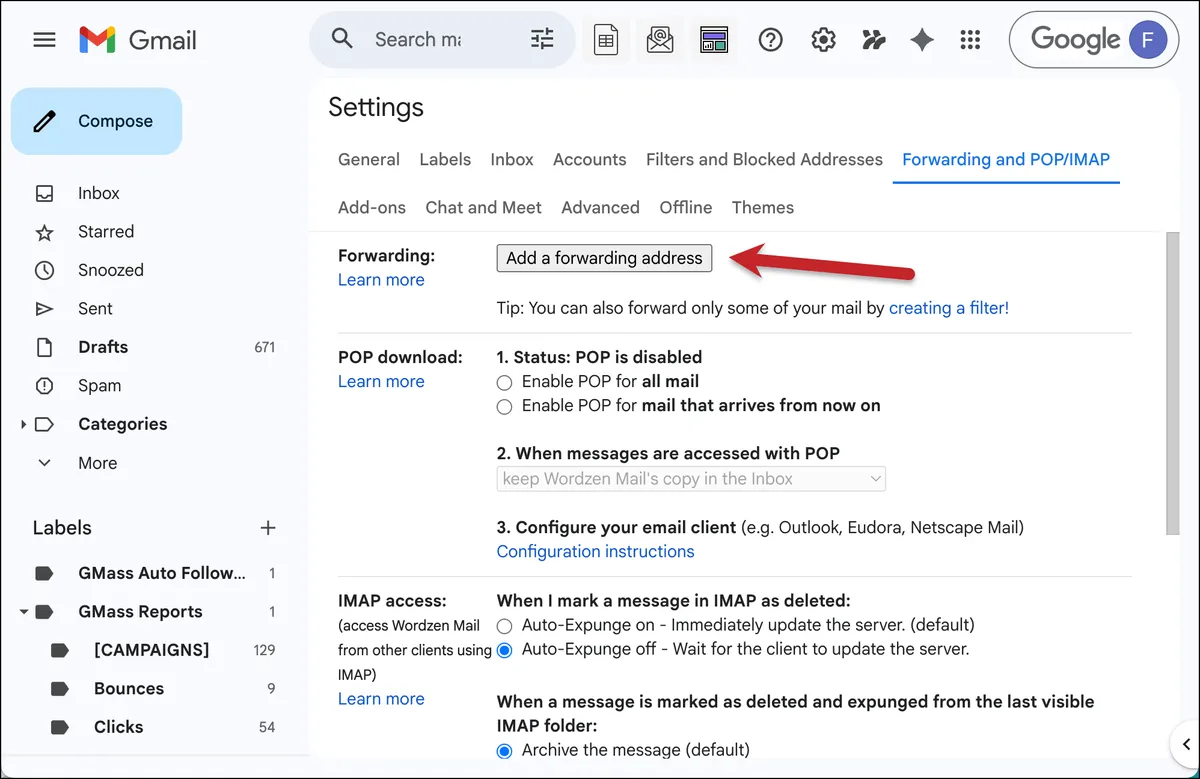Open Learn more under IMAP access
The image size is (1200, 779).
coord(381,699)
